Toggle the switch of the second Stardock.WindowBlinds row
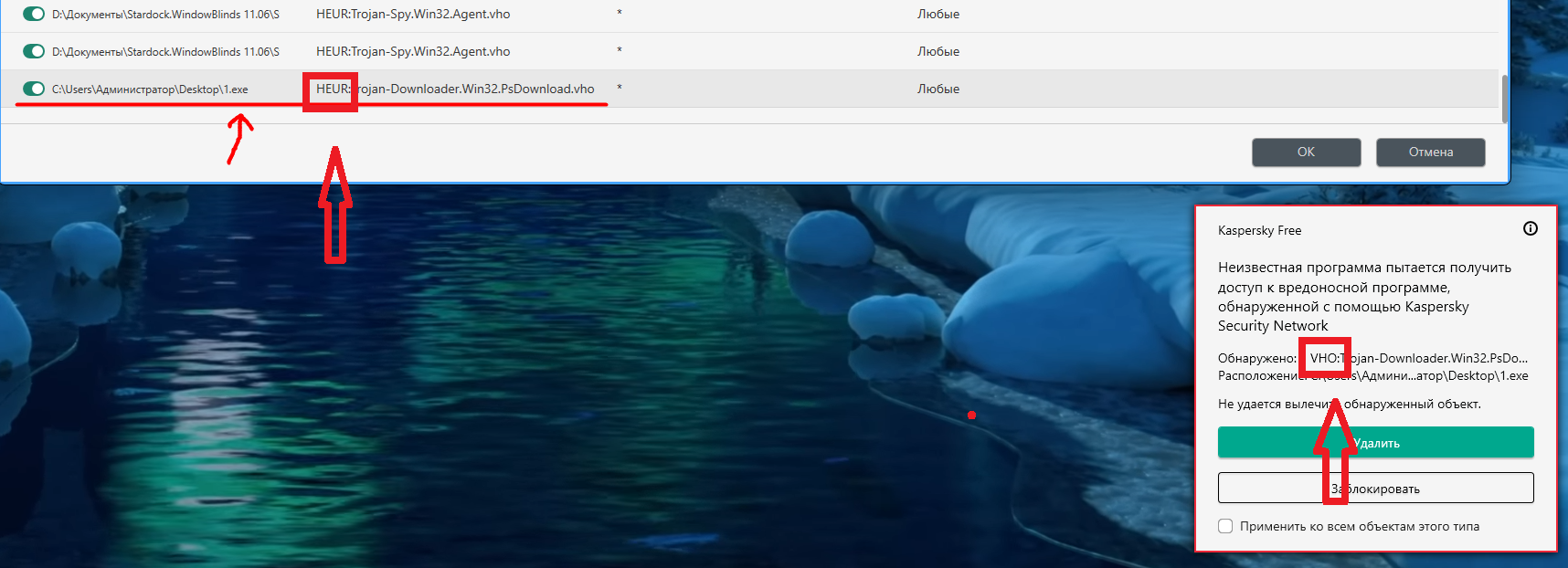 tap(34, 51)
